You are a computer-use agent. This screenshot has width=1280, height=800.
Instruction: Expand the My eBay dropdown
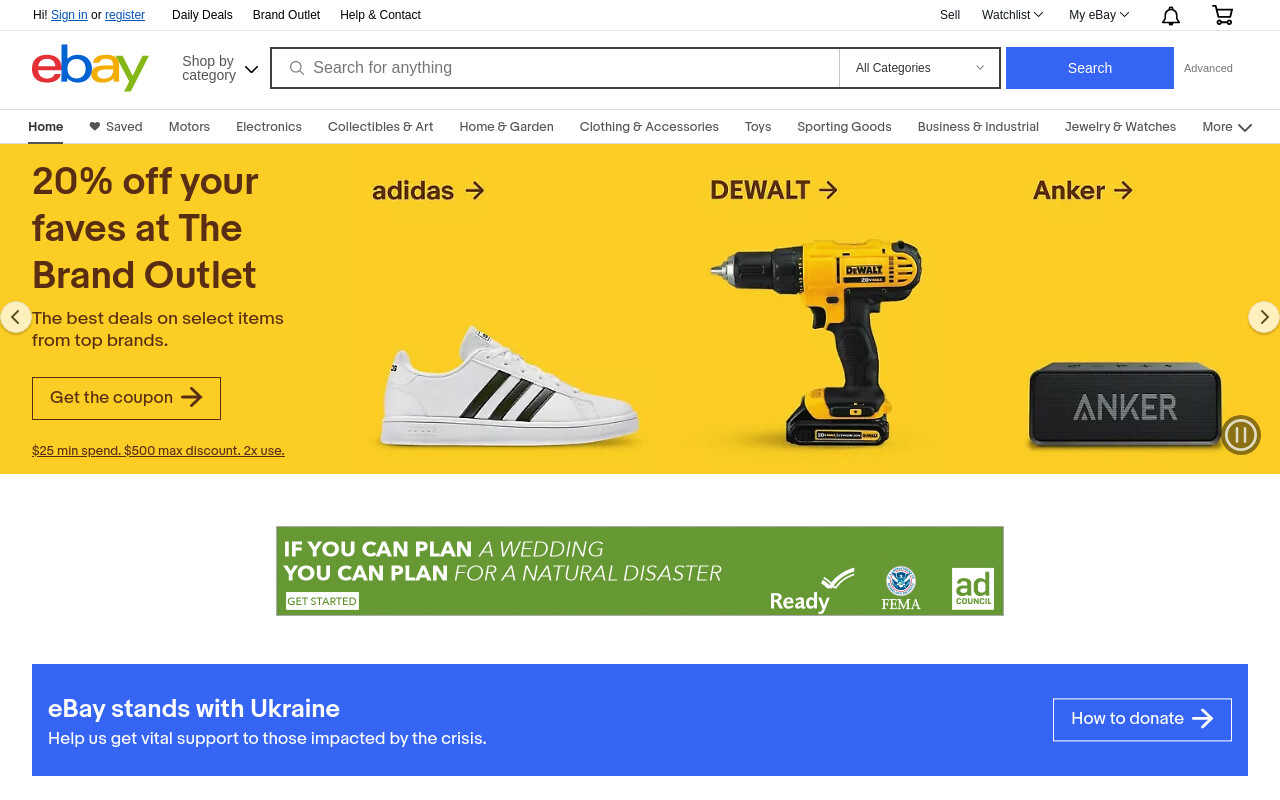point(1099,15)
